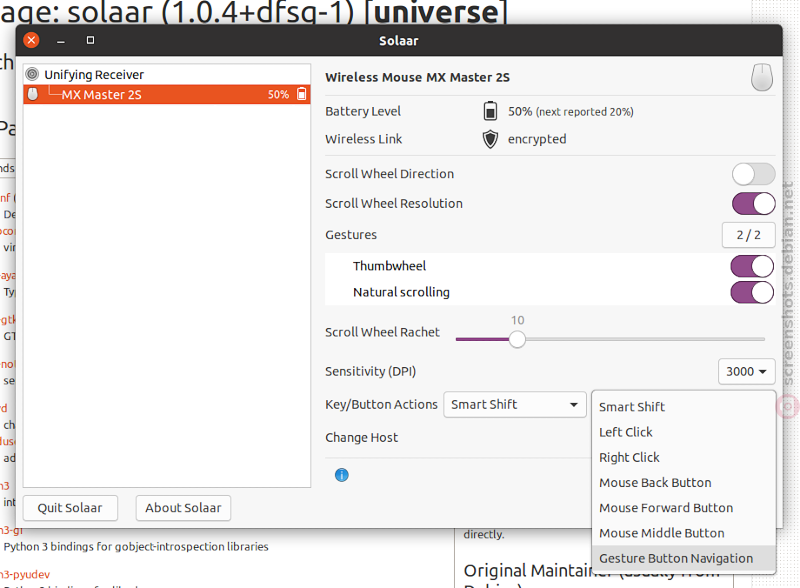
Task: Open the Sensitivity (DPI) 3000 dropdown
Action: [x=746, y=372]
